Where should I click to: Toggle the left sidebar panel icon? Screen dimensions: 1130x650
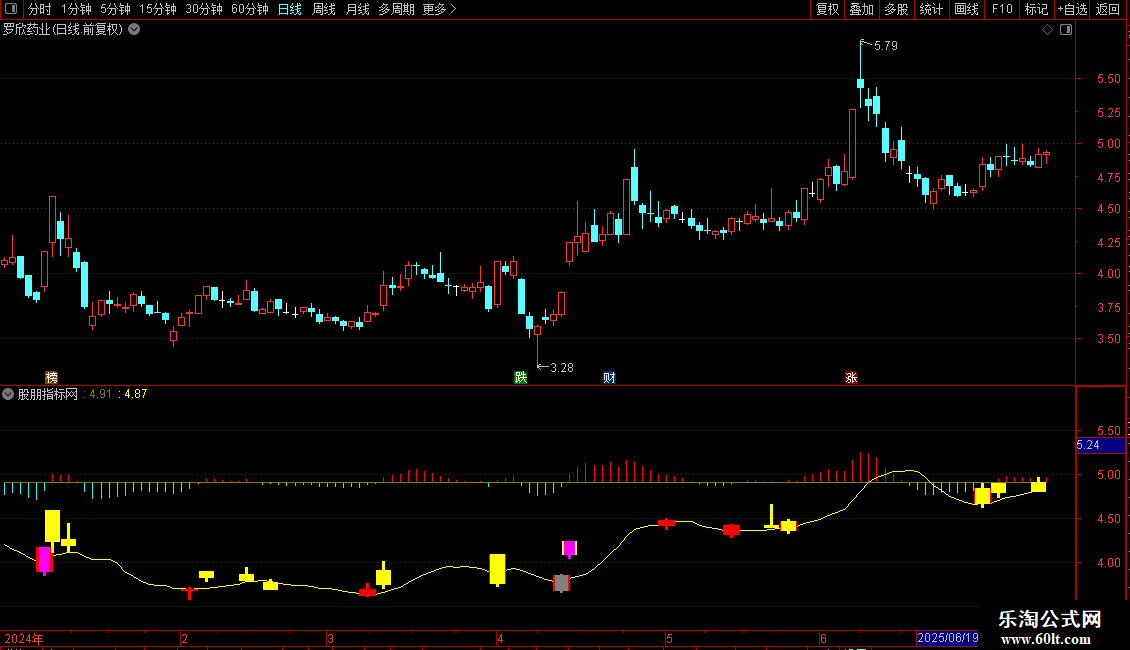coord(11,9)
